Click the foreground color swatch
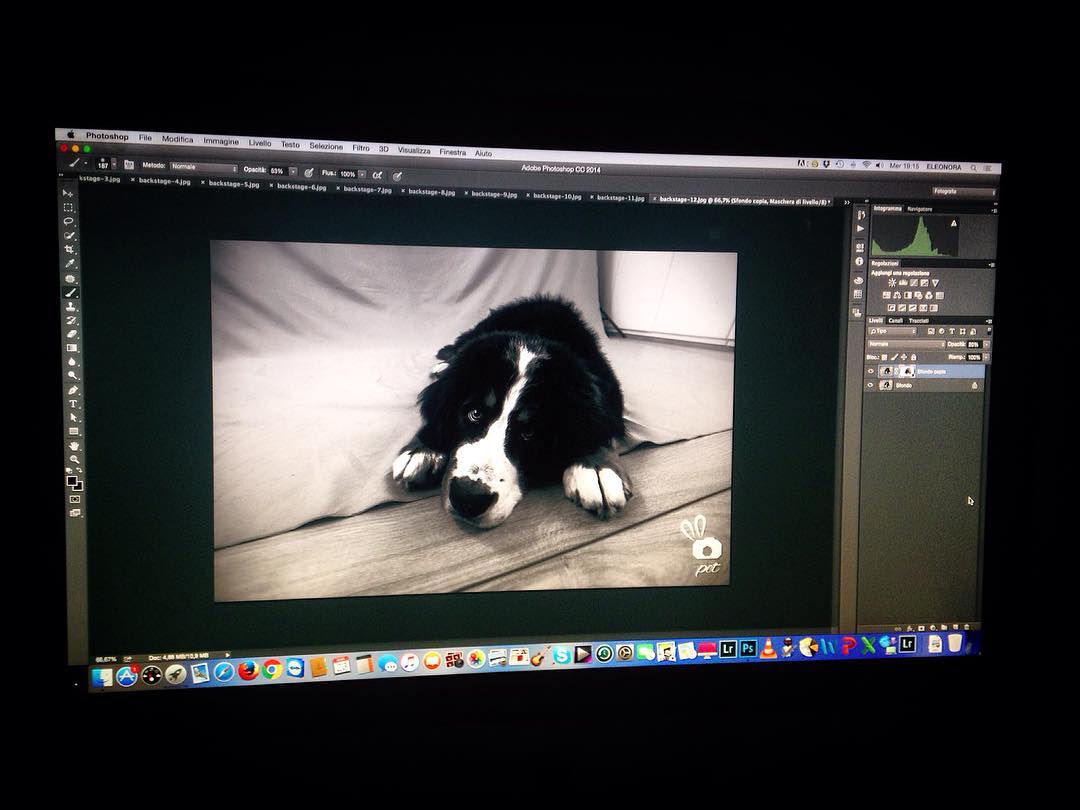This screenshot has height=810, width=1080. [72, 480]
